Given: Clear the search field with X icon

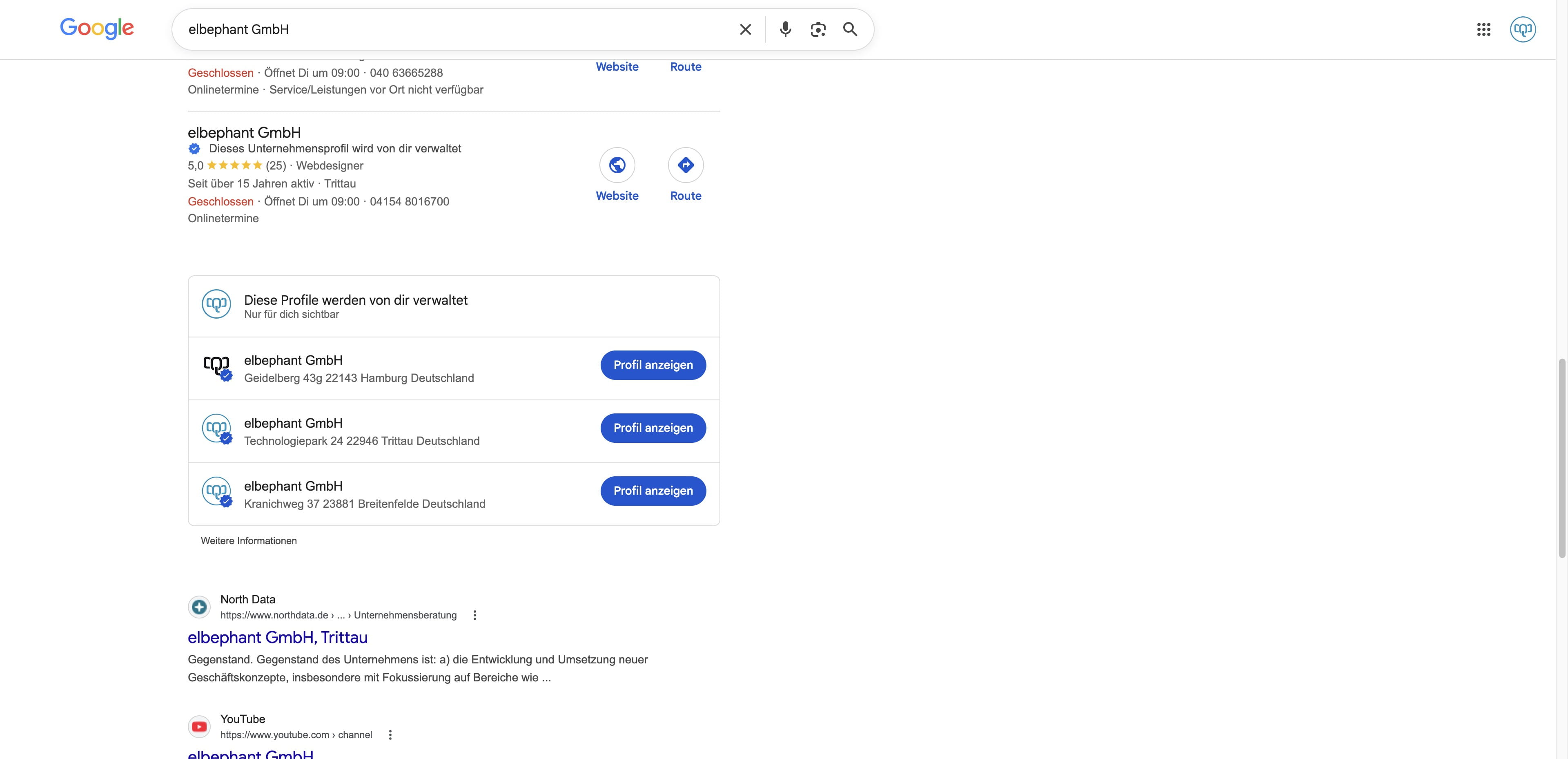Looking at the screenshot, I should 745,29.
